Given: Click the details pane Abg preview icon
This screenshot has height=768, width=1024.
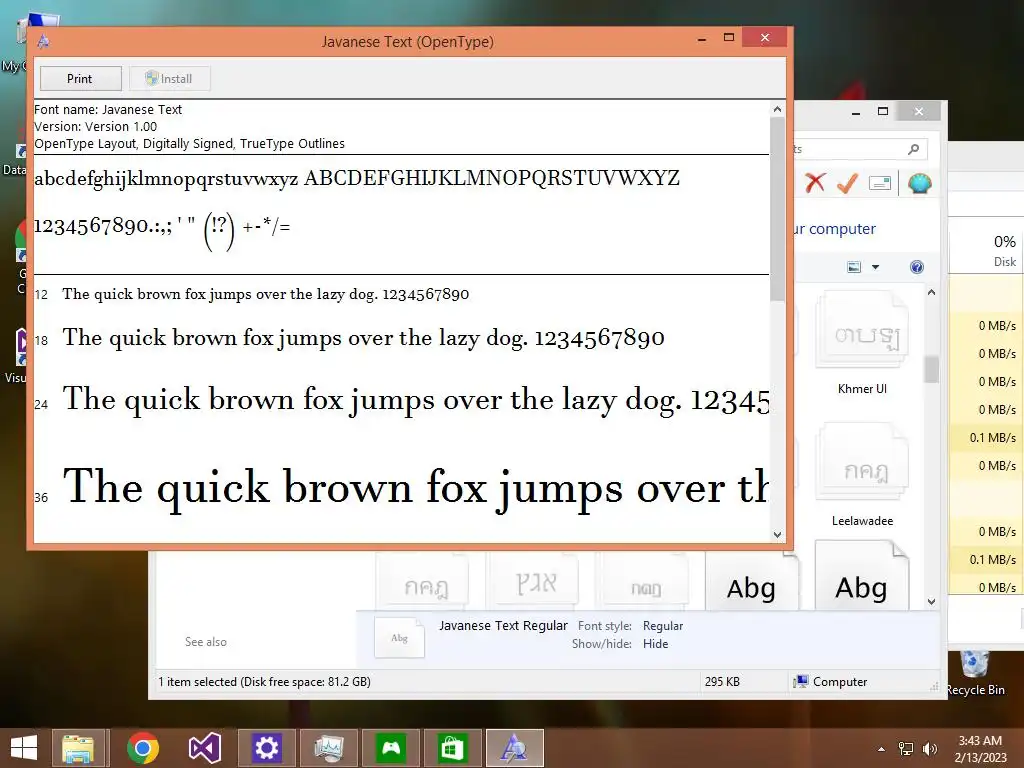Looking at the screenshot, I should click(x=400, y=637).
